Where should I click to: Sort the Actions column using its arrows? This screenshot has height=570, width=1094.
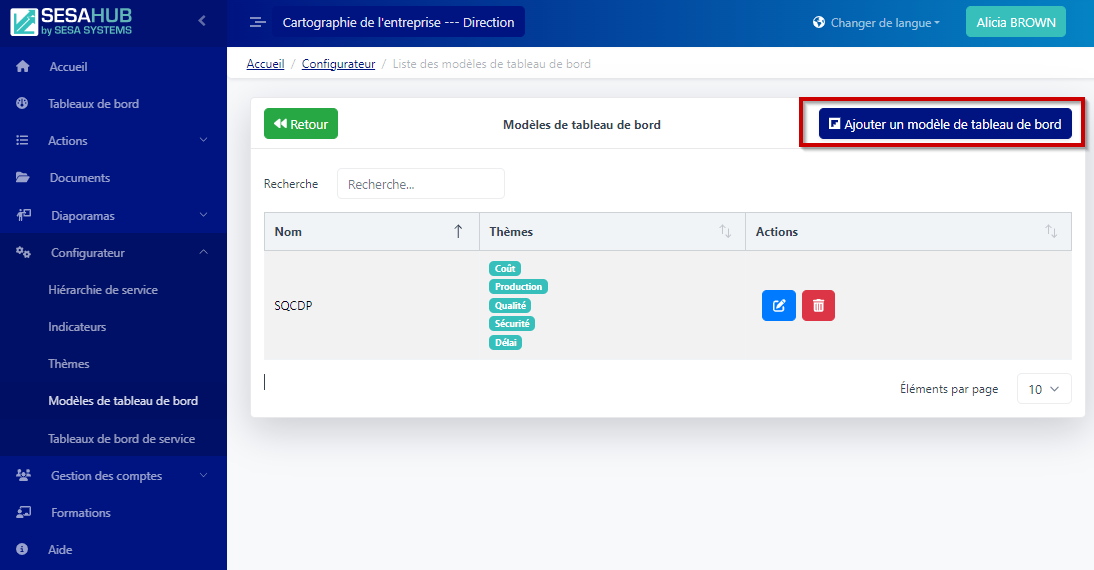[1051, 231]
